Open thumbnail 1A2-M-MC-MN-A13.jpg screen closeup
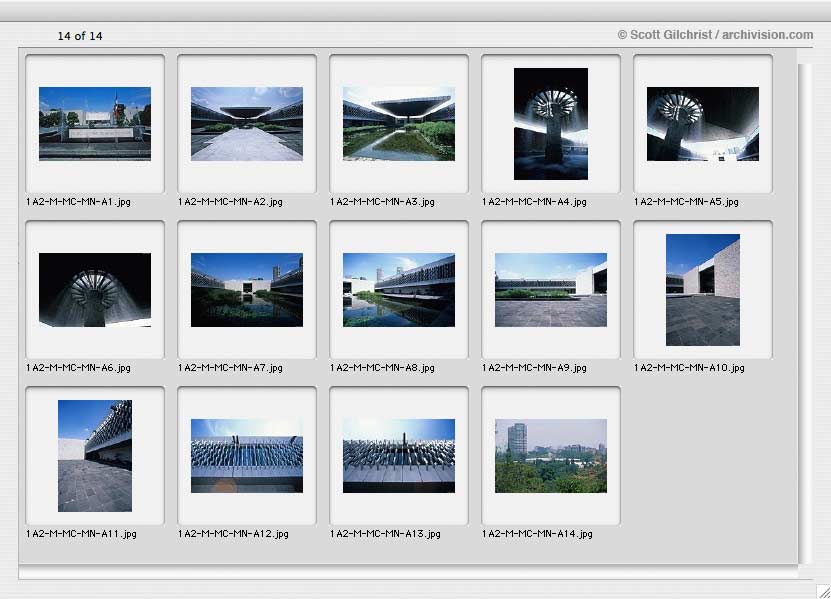 [x=399, y=456]
